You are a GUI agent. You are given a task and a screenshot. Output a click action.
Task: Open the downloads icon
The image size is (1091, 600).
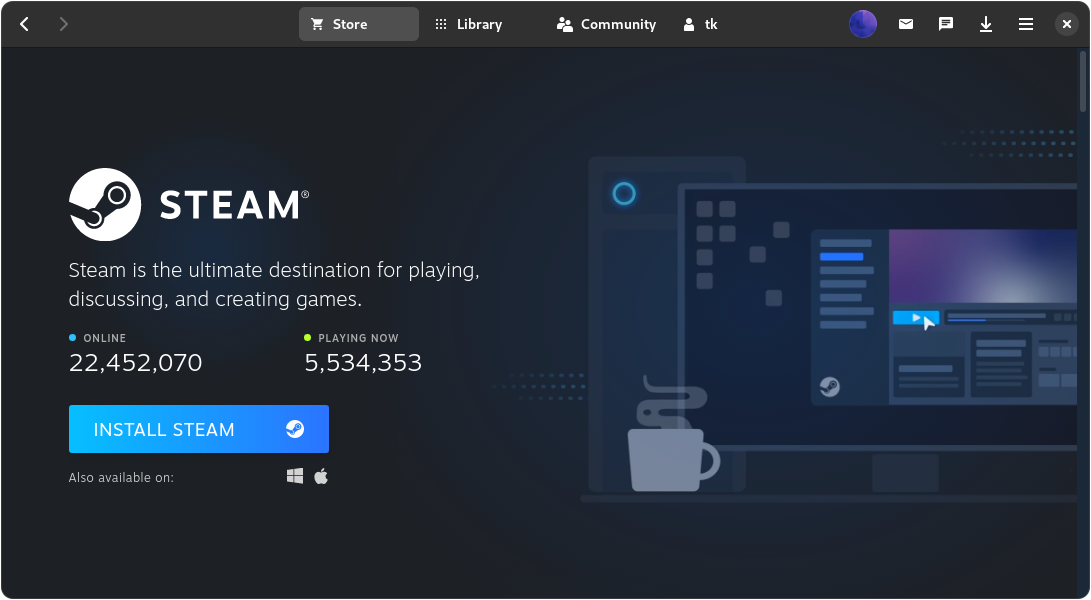point(986,24)
